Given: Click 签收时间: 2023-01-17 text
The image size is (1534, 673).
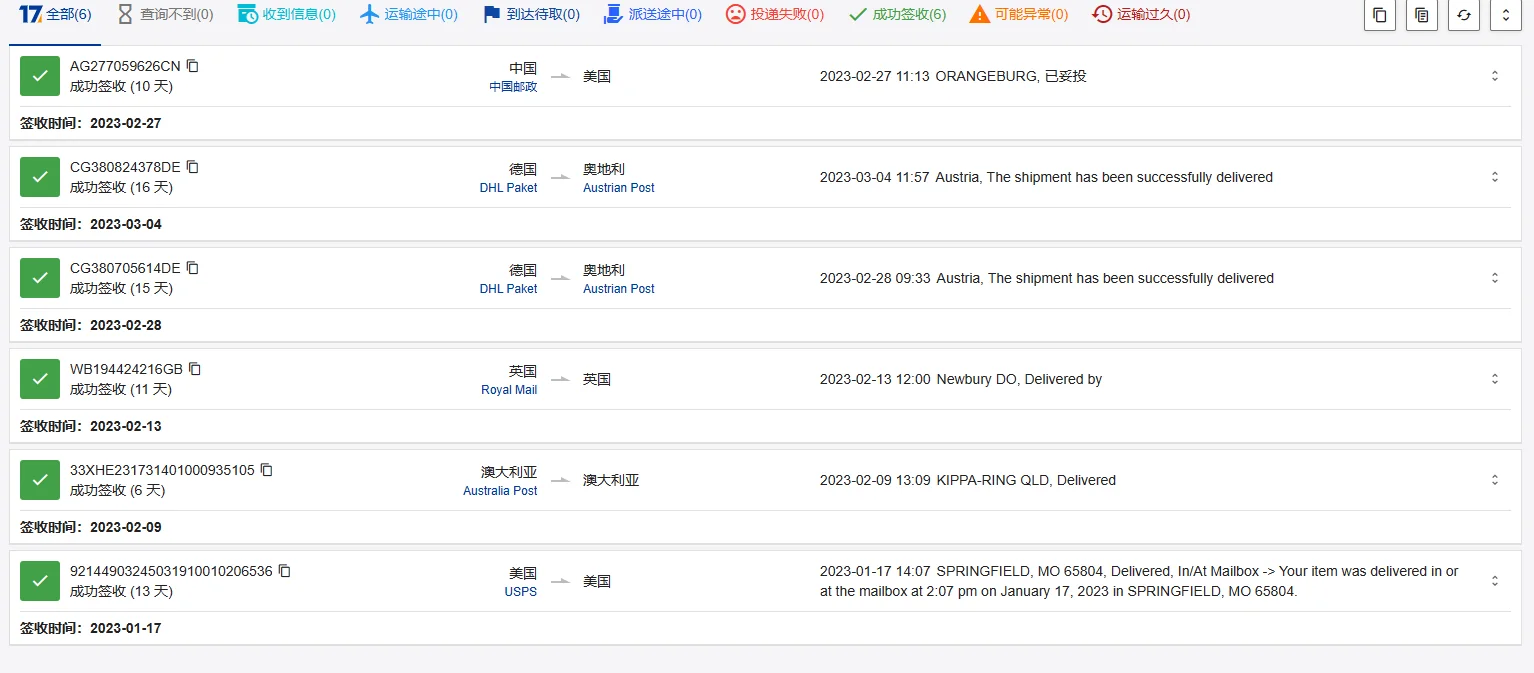Looking at the screenshot, I should [91, 629].
